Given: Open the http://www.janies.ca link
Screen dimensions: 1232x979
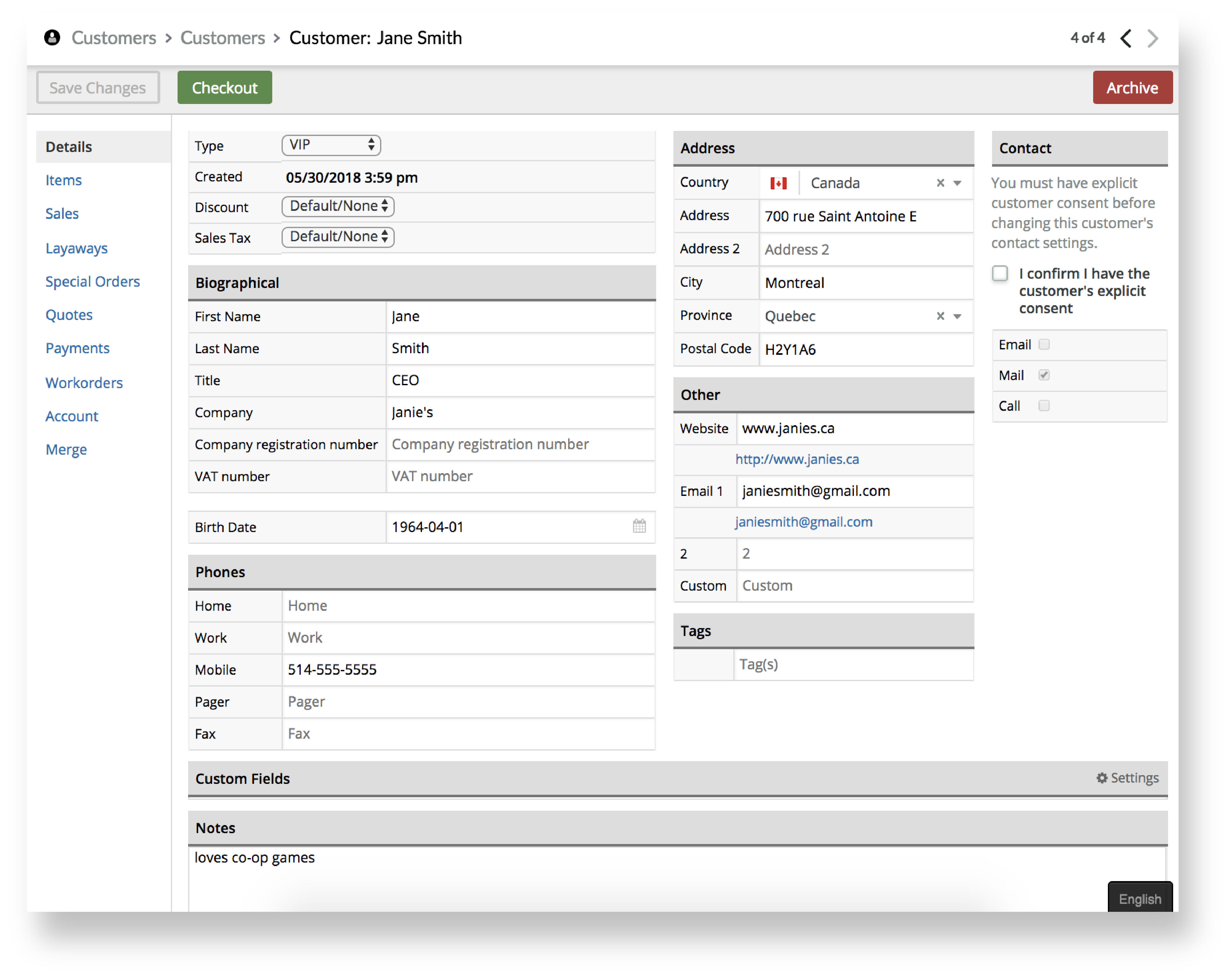Looking at the screenshot, I should click(x=797, y=459).
